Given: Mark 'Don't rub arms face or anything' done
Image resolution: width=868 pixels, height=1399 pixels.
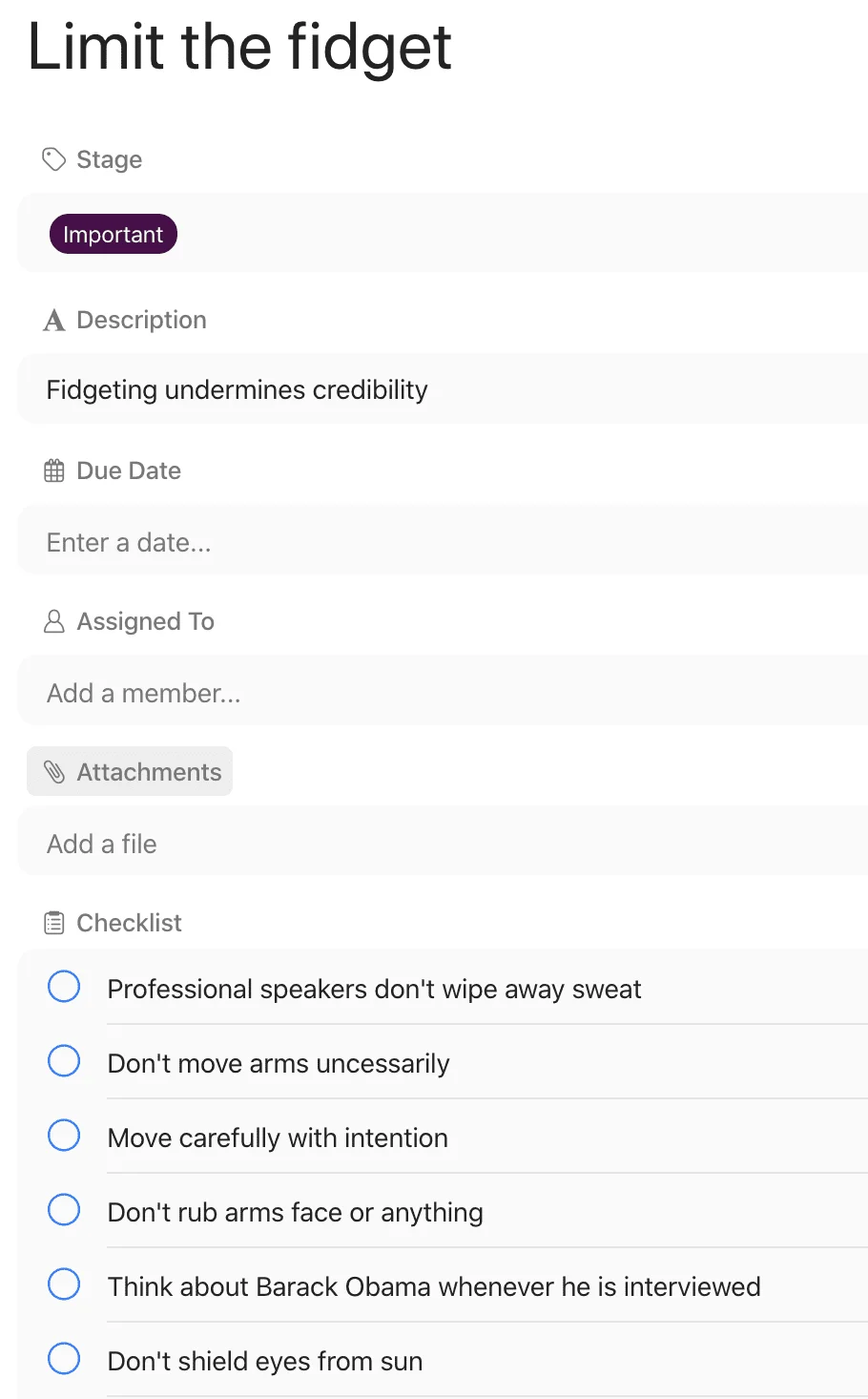Looking at the screenshot, I should pyautogui.click(x=64, y=1210).
